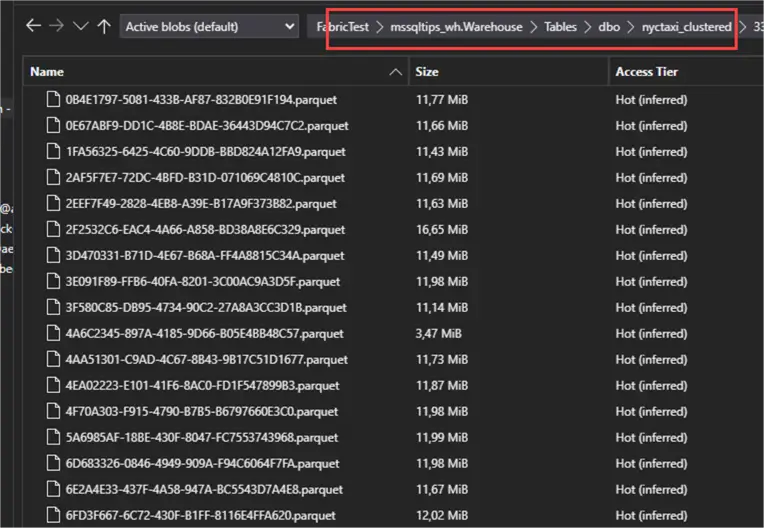The width and height of the screenshot is (764, 528).
Task: Click the 12,02 MiB size value
Action: 441,515
